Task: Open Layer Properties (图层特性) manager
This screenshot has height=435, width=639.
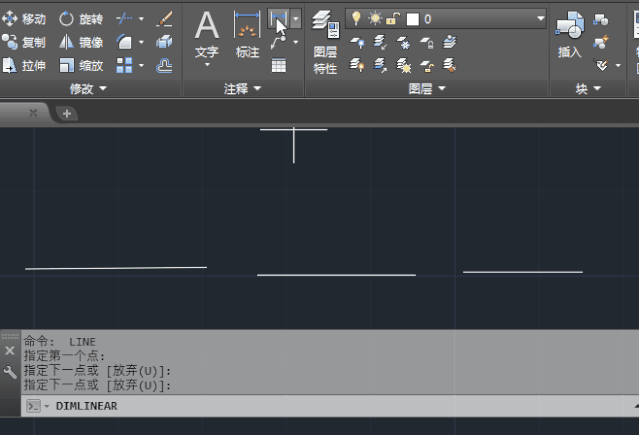Action: pos(325,42)
